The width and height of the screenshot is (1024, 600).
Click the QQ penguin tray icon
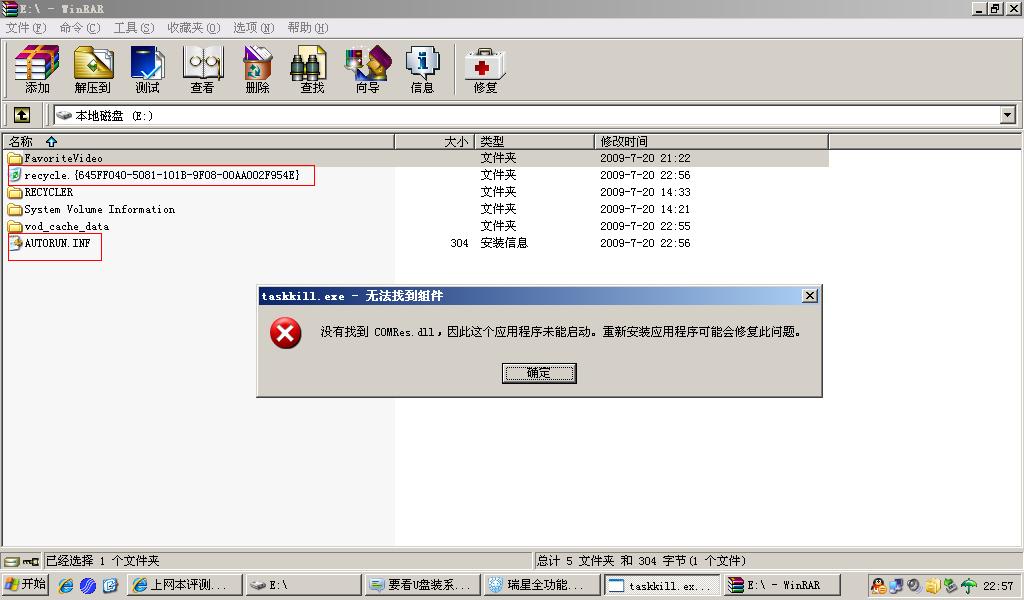point(878,586)
